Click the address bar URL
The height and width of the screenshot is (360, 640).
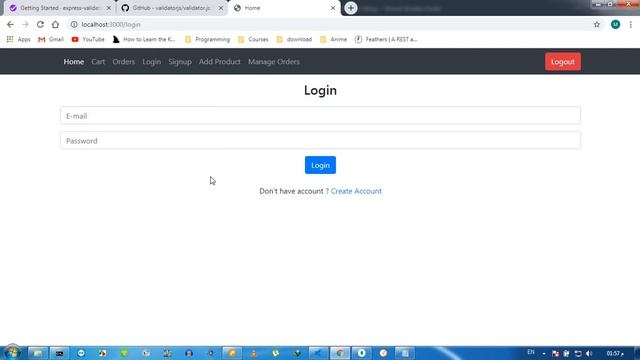click(111, 24)
